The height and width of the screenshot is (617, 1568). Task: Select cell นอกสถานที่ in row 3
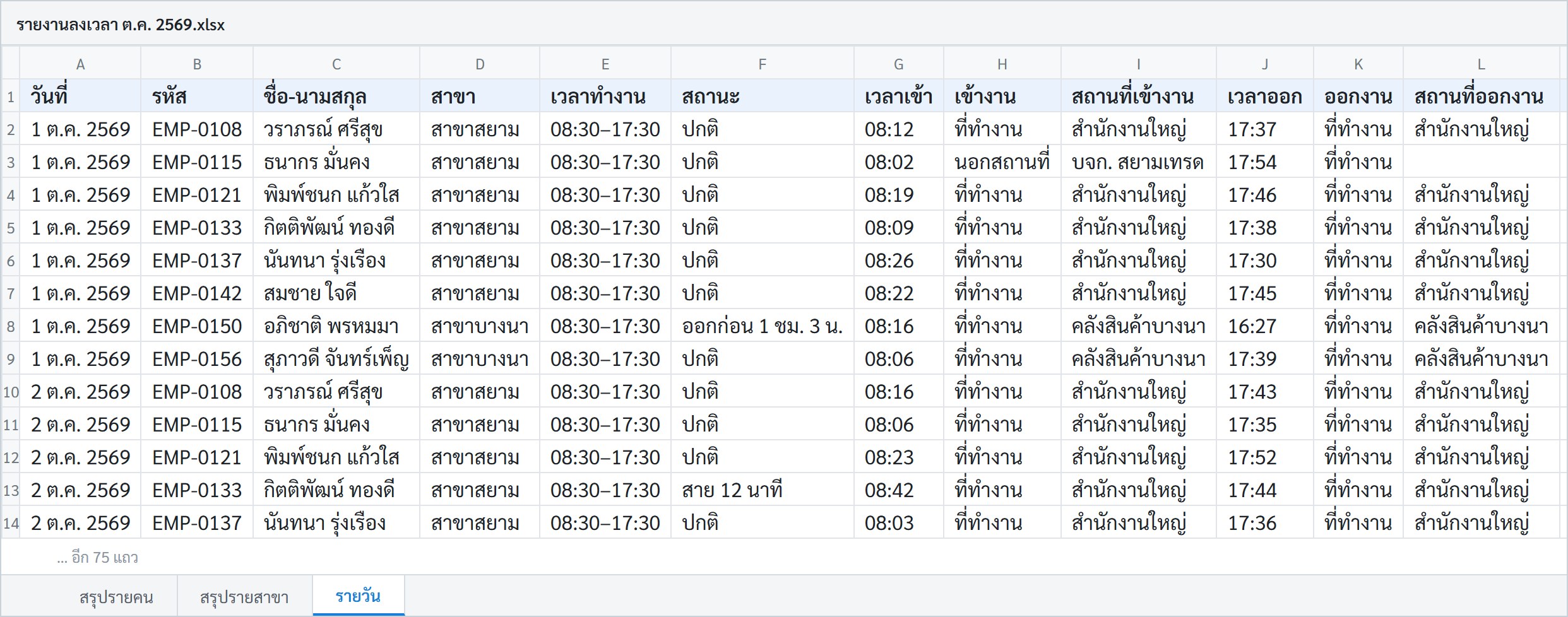tap(1002, 162)
